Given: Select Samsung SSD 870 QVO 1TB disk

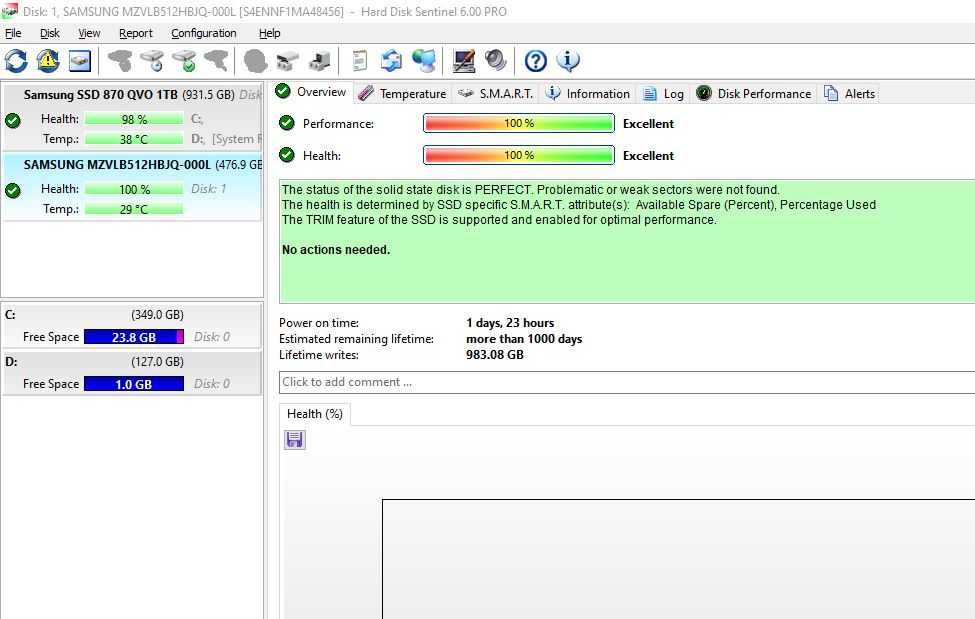Looking at the screenshot, I should coord(132,117).
